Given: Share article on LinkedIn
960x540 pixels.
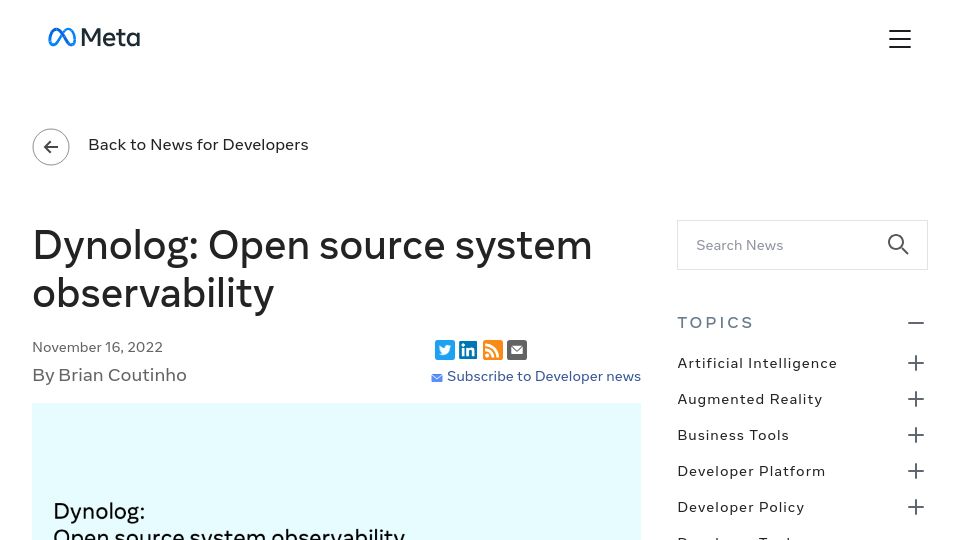Looking at the screenshot, I should [x=468, y=350].
